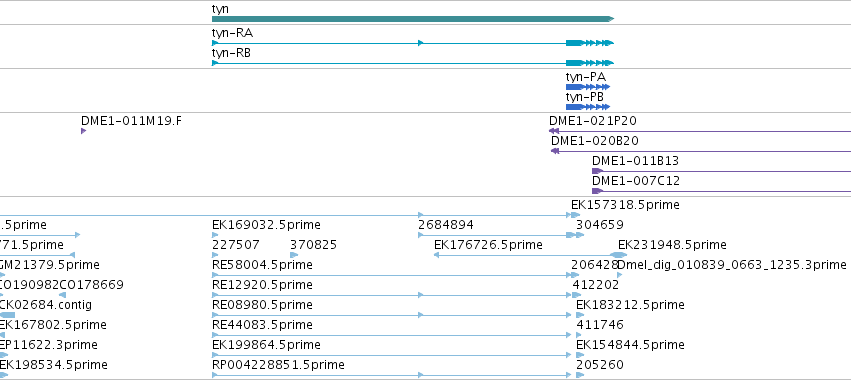851x380 pixels.
Task: Select the RP004228851.5prime EST label
Action: tap(278, 365)
